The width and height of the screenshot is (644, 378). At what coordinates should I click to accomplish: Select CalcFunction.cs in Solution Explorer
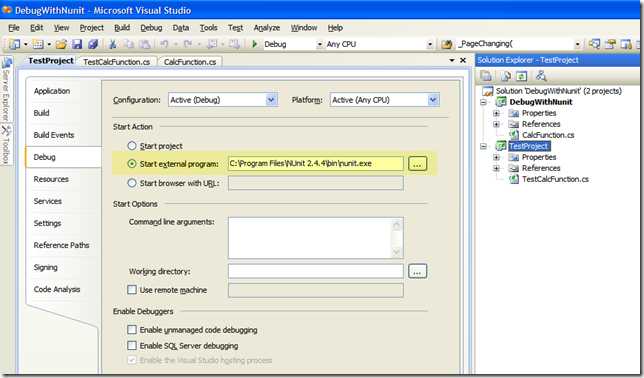[548, 135]
